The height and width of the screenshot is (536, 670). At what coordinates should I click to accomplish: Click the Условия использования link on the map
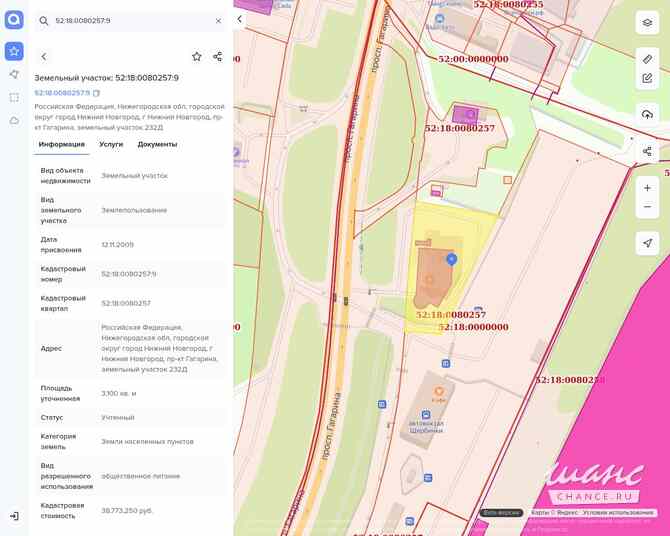pyautogui.click(x=617, y=512)
